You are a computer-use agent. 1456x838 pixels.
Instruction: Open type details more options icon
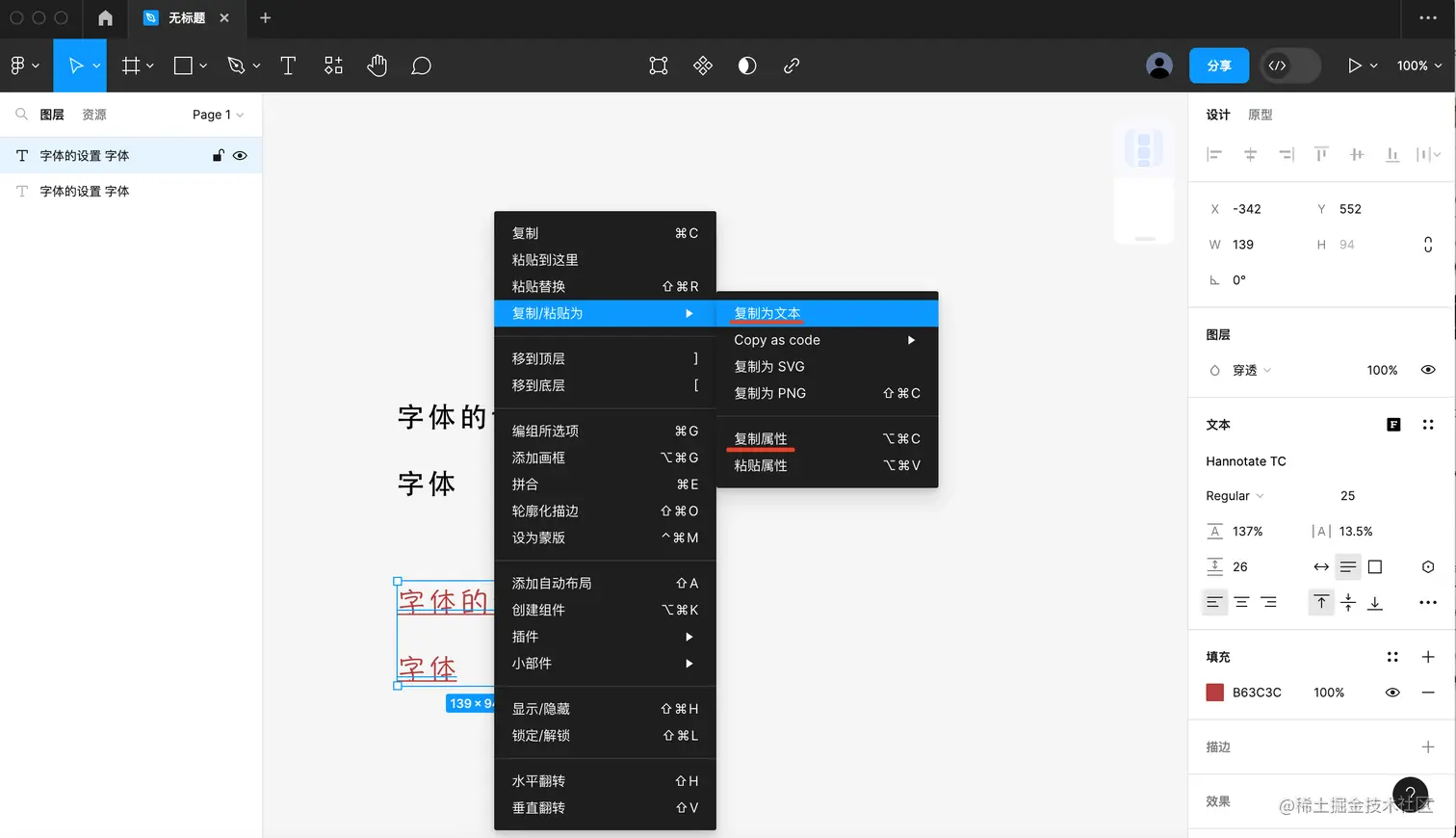click(1428, 602)
